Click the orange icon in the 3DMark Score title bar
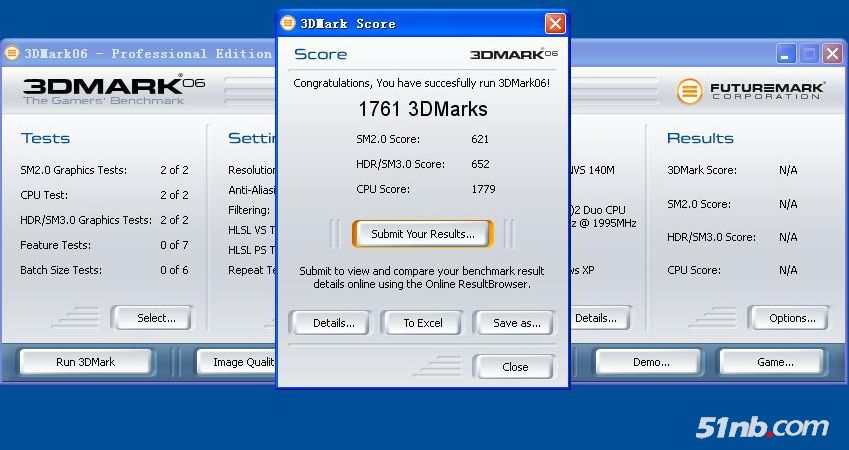 (x=288, y=23)
